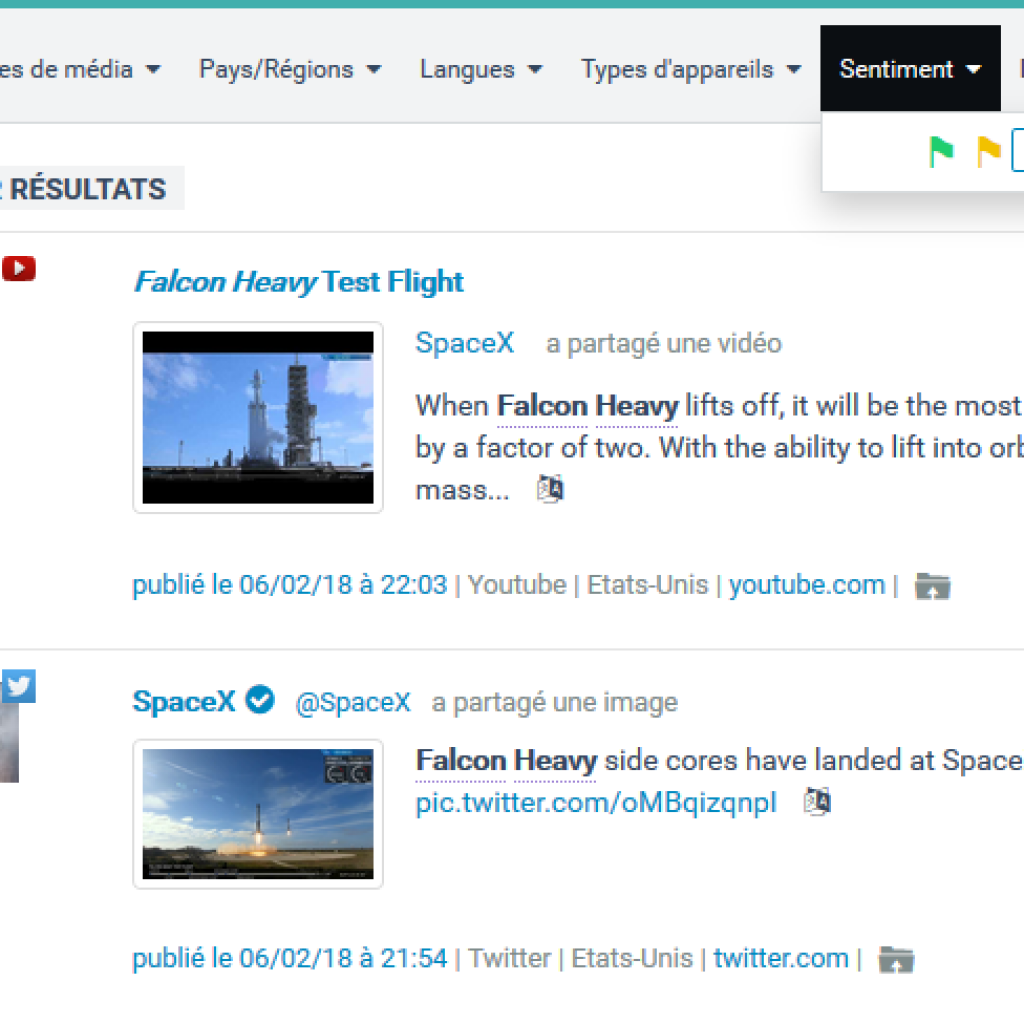Click the YouTube source icon
The image size is (1024, 1024).
pos(18,268)
